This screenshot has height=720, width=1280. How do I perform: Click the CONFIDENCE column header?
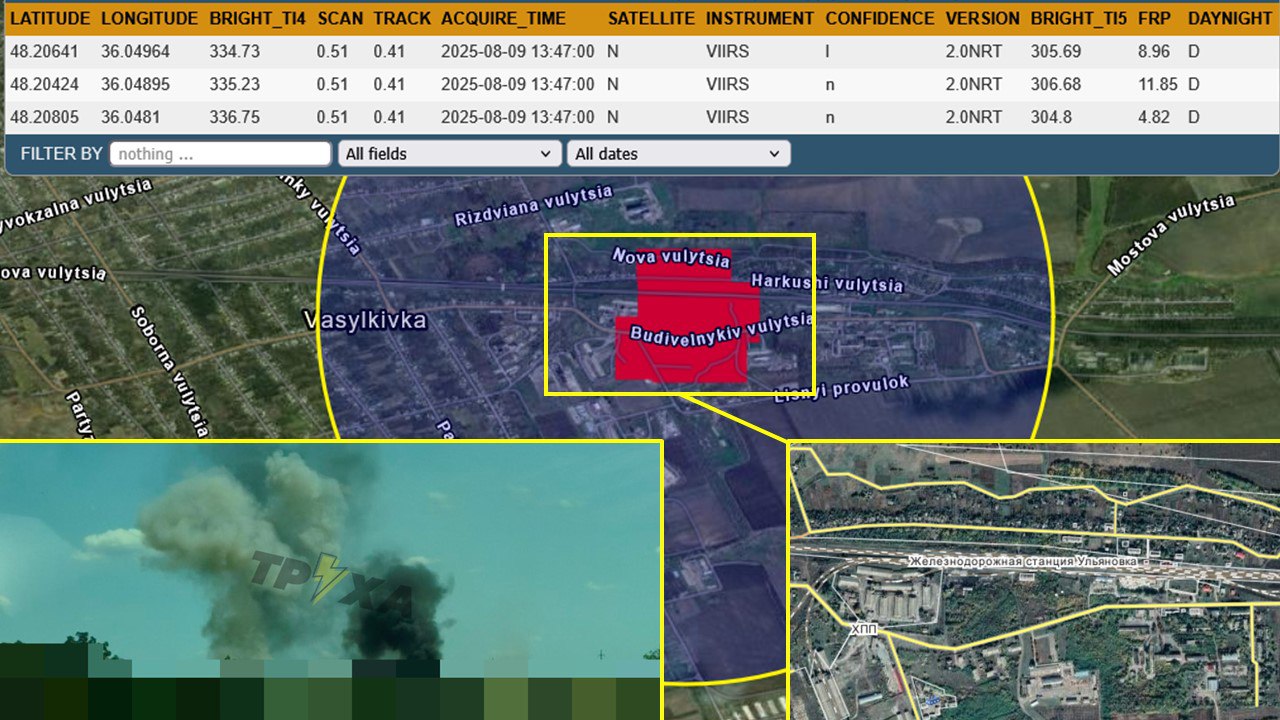pos(880,18)
